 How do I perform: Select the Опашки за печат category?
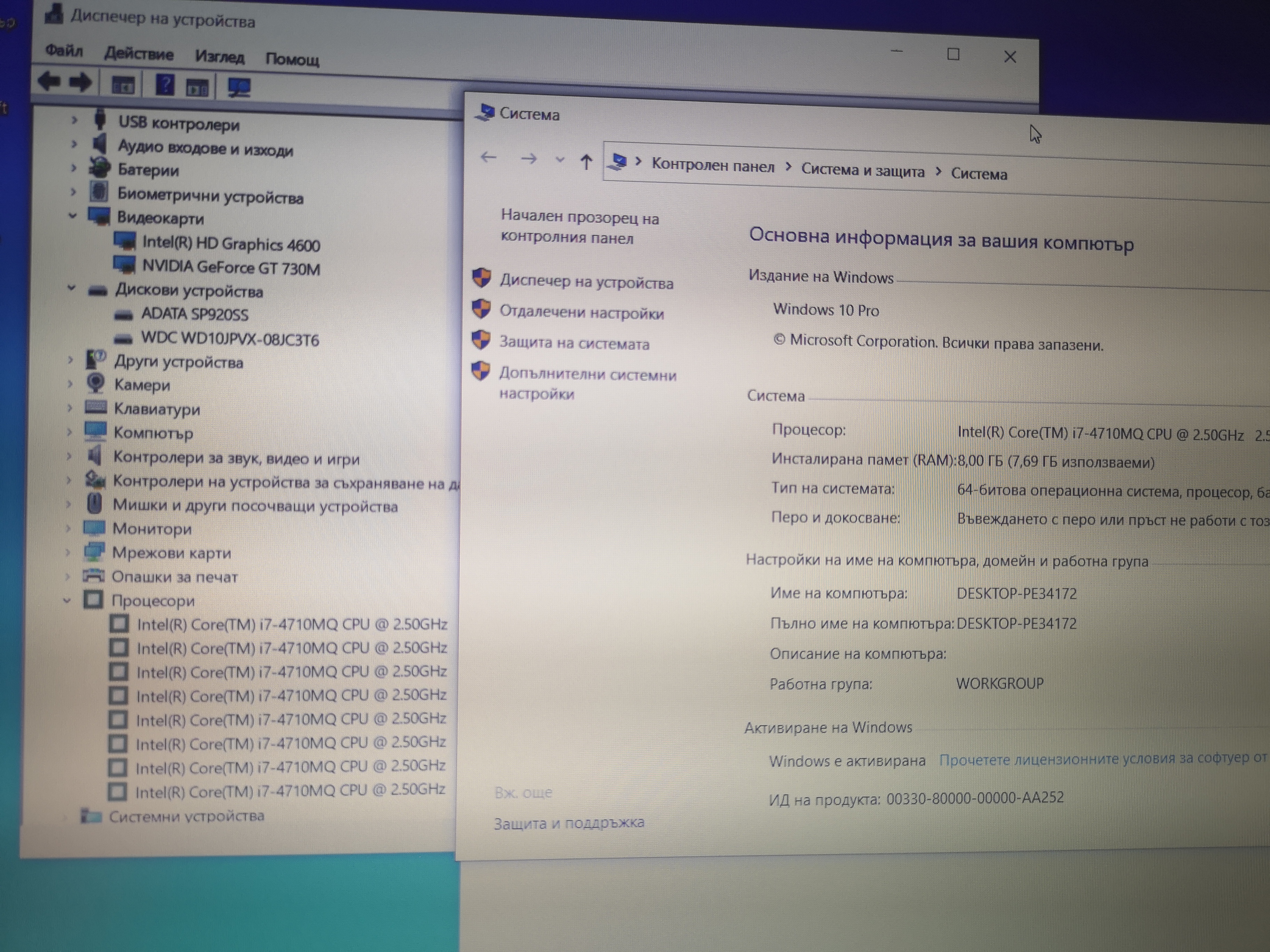coord(174,577)
